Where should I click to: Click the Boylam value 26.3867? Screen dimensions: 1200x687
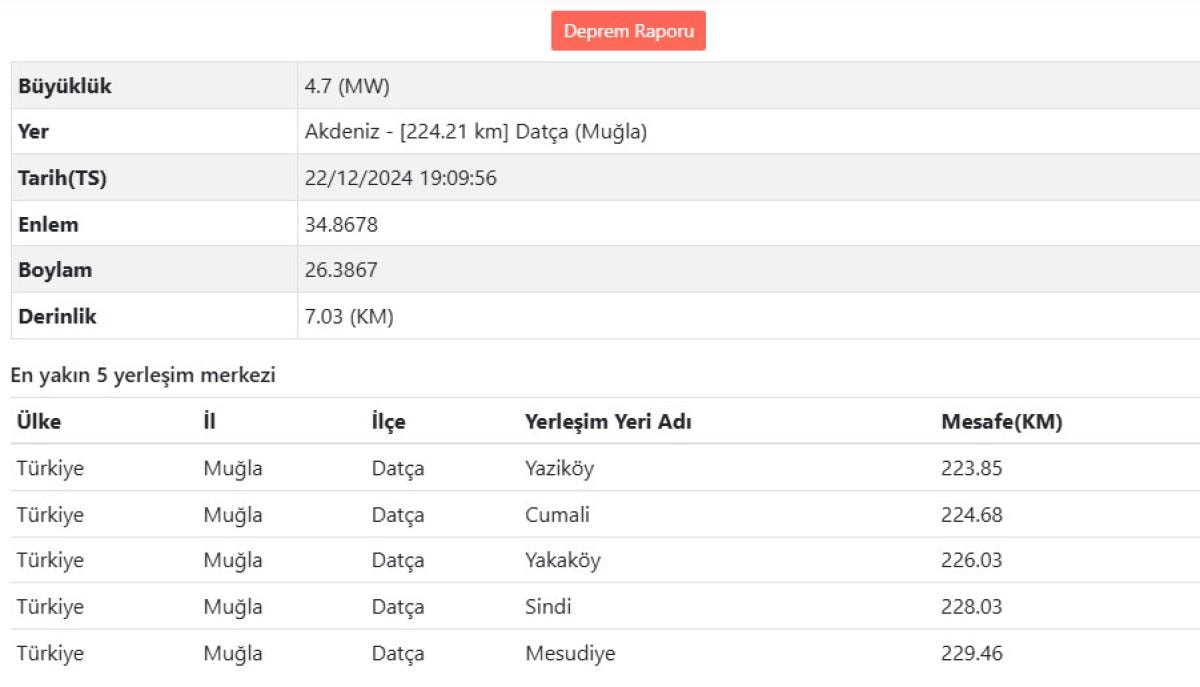pyautogui.click(x=341, y=270)
